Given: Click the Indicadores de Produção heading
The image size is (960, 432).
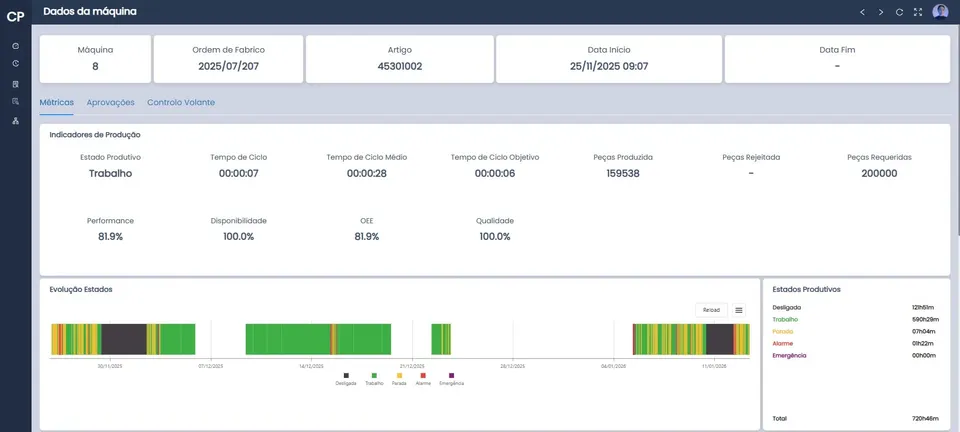Looking at the screenshot, I should [95, 134].
